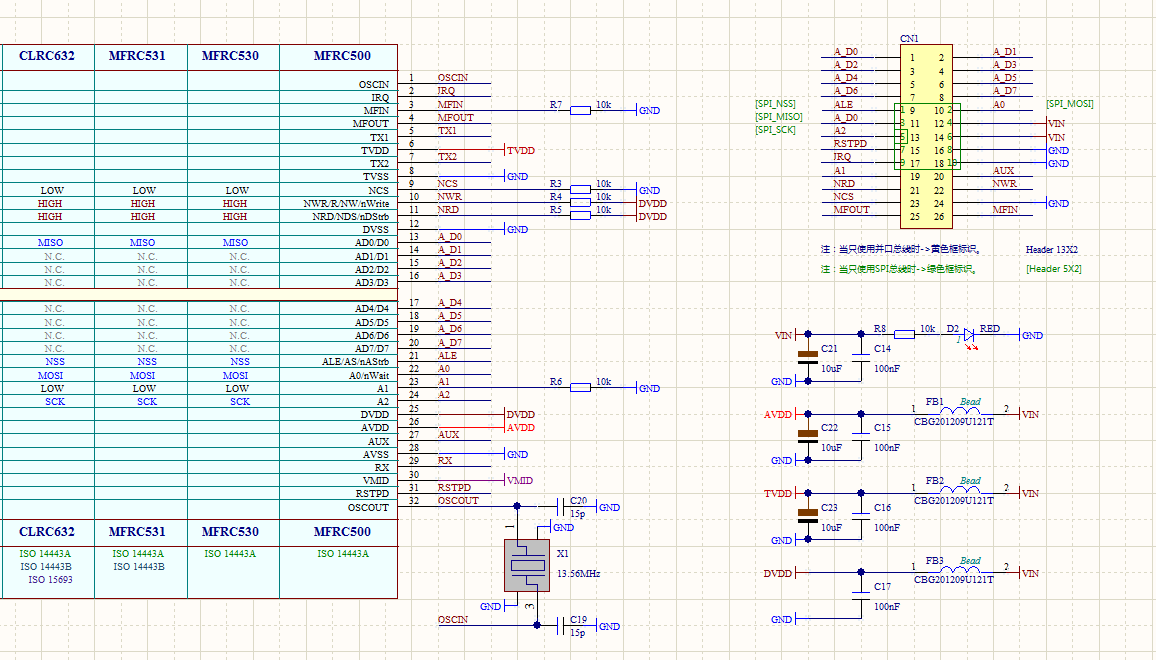1156x660 pixels.
Task: Select resistor R4 symbol
Action: tap(580, 202)
